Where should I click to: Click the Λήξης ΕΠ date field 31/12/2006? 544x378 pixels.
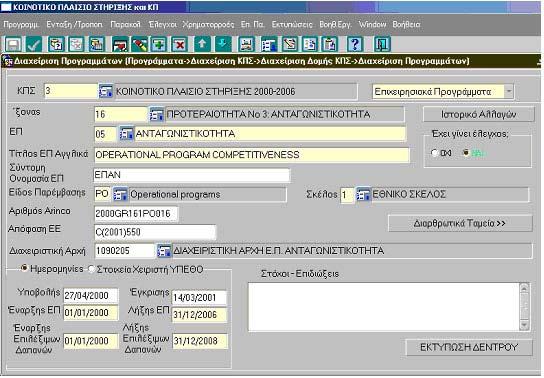200,315
